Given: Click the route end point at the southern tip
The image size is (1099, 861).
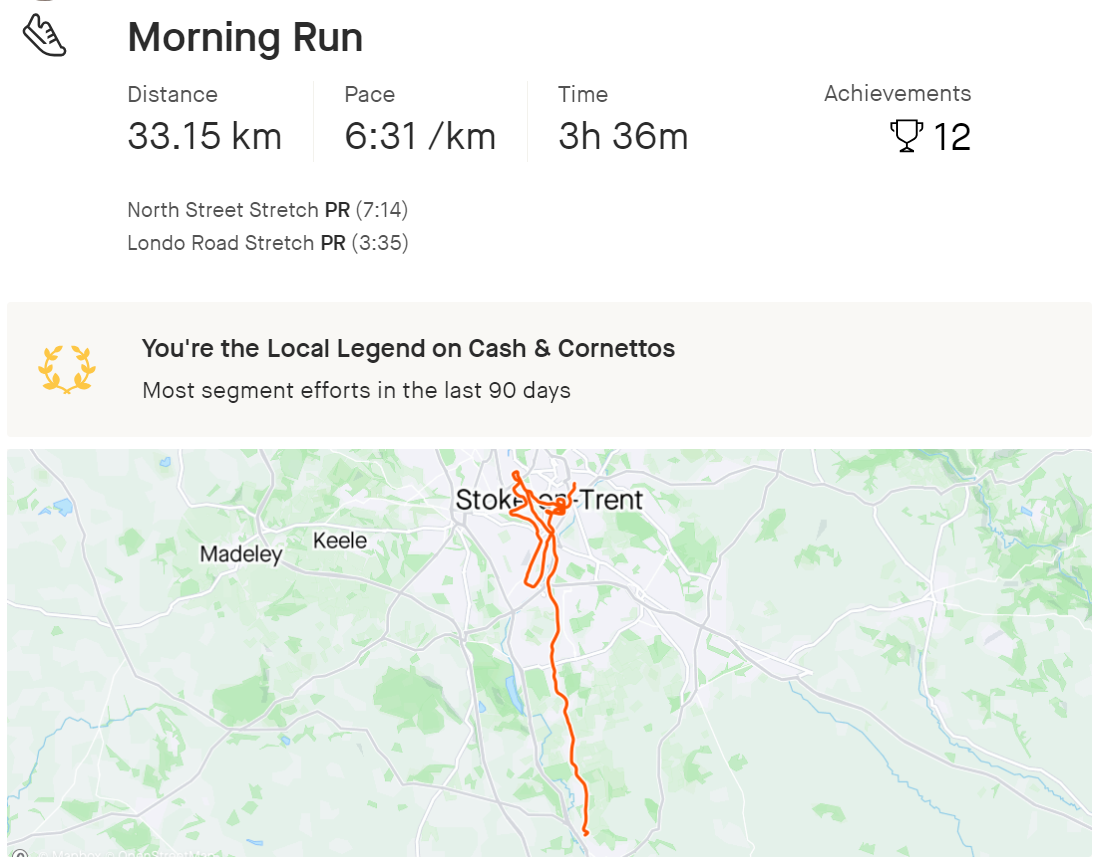Looking at the screenshot, I should (585, 832).
